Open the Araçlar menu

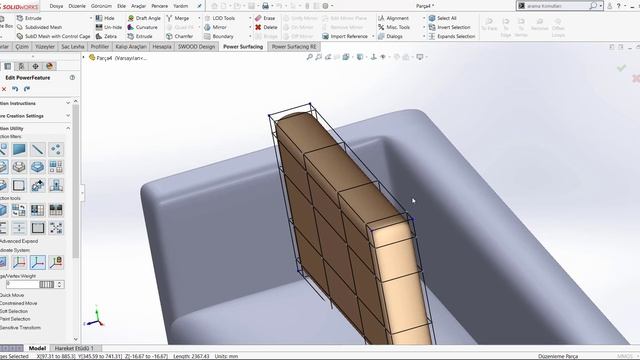[x=138, y=6]
